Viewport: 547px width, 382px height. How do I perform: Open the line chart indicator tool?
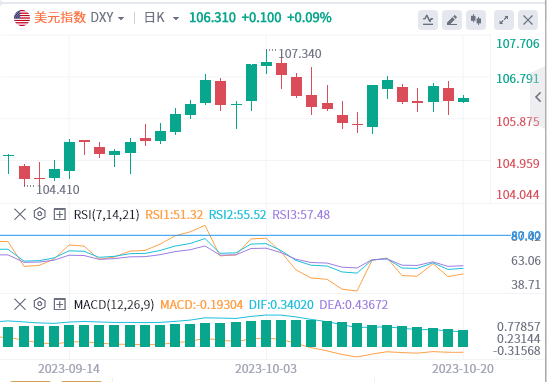click(x=428, y=20)
